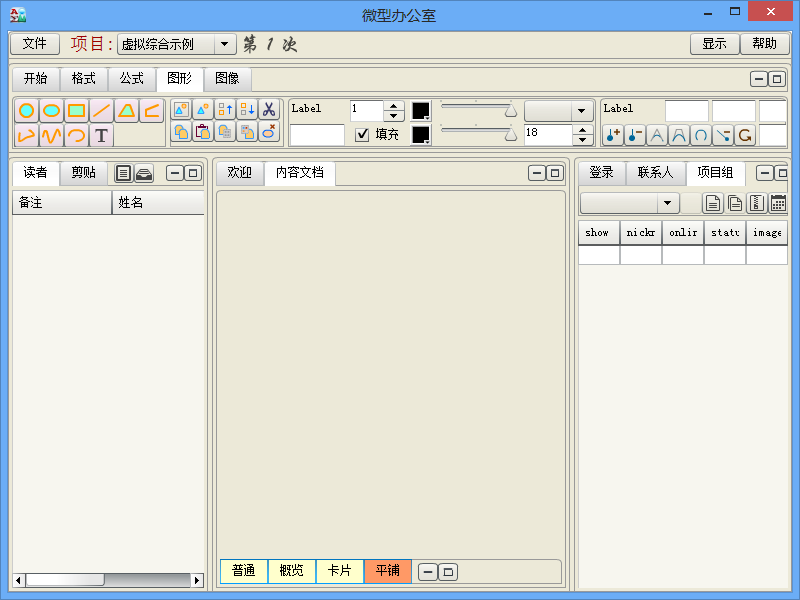The height and width of the screenshot is (600, 800).
Task: Click the 显示 button
Action: (x=714, y=44)
